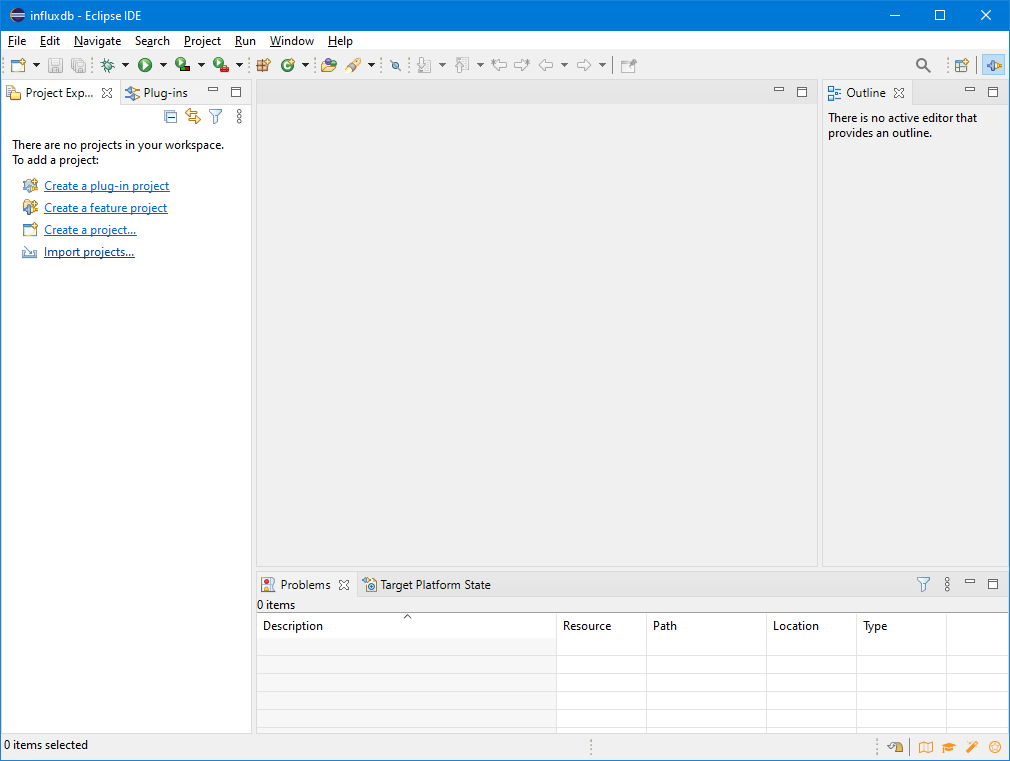The width and height of the screenshot is (1010, 761).
Task: Toggle the Plug-in Development perspective button
Action: (x=993, y=65)
